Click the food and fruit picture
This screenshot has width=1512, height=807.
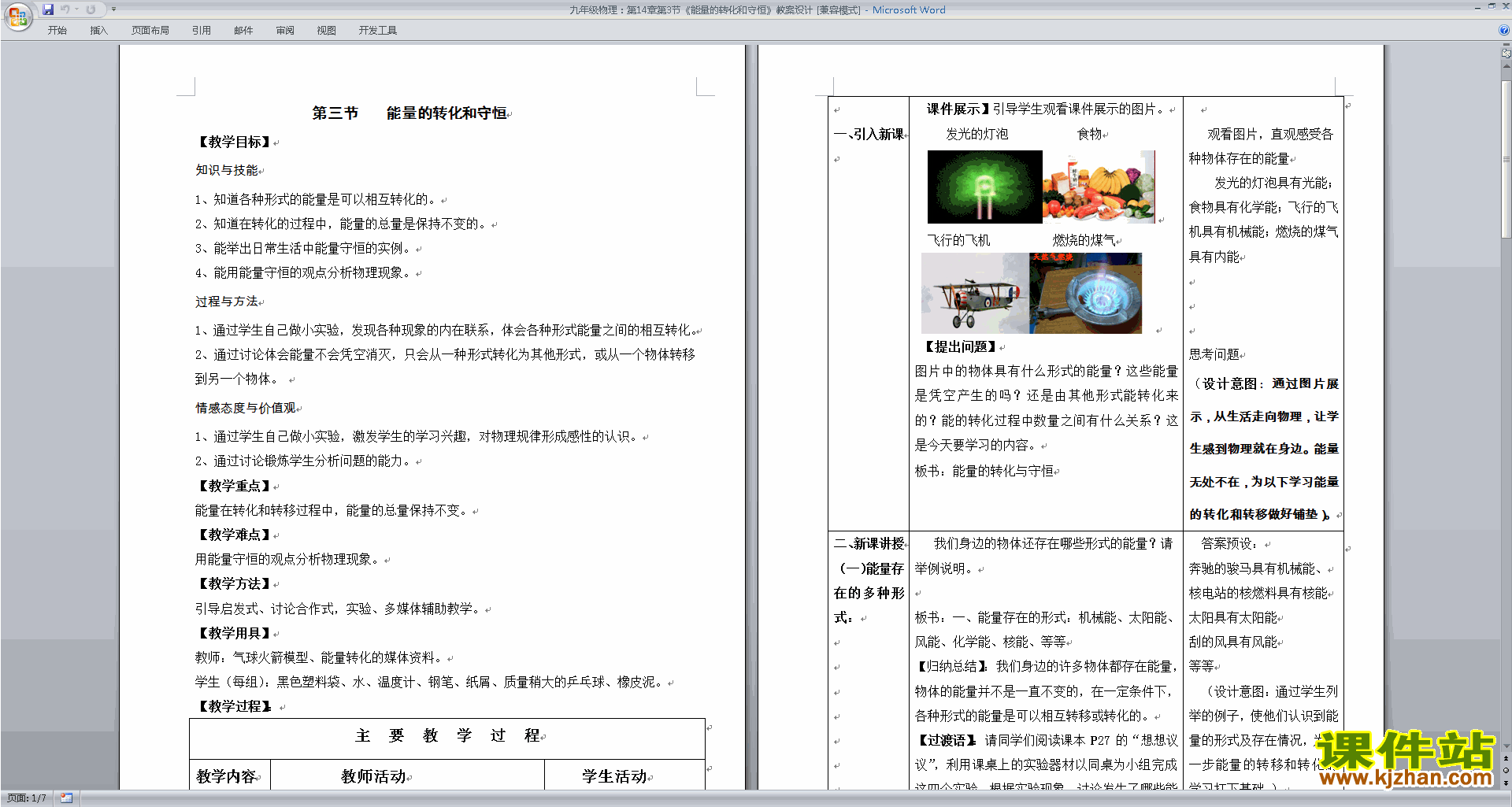(1099, 187)
